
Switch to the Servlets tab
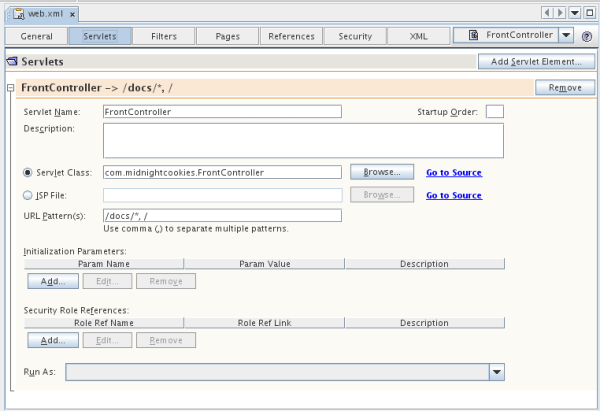click(x=100, y=36)
